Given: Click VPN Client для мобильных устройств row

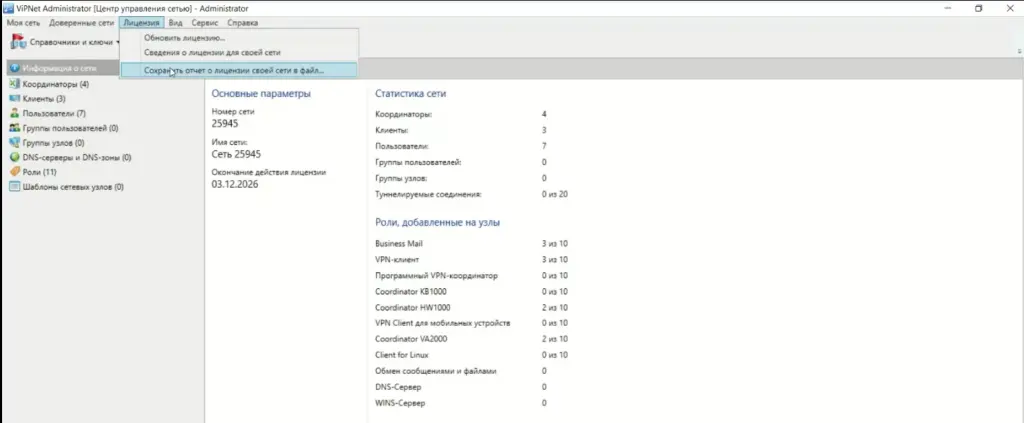Looking at the screenshot, I should tap(472, 323).
